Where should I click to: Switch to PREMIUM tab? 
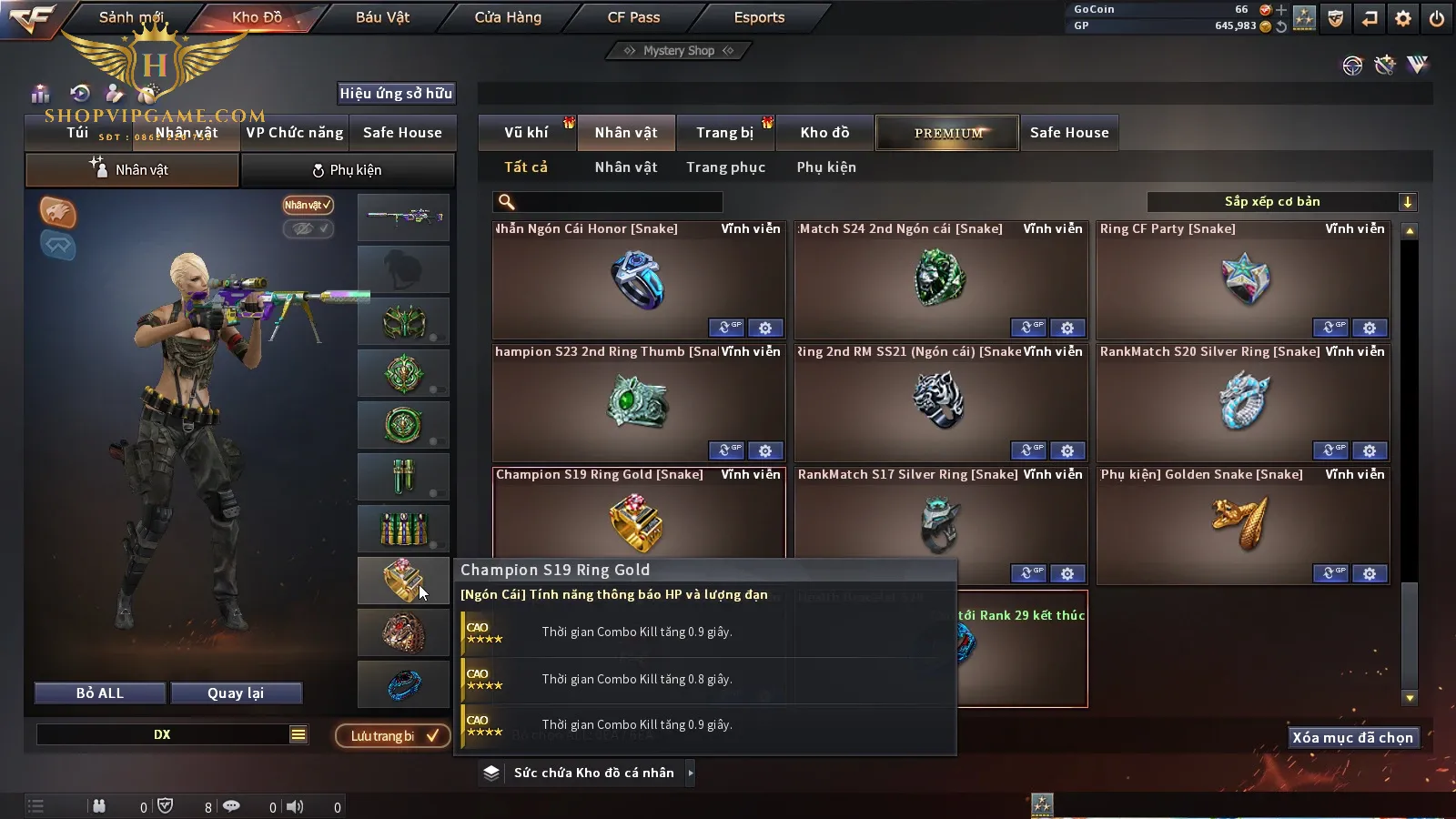click(947, 133)
